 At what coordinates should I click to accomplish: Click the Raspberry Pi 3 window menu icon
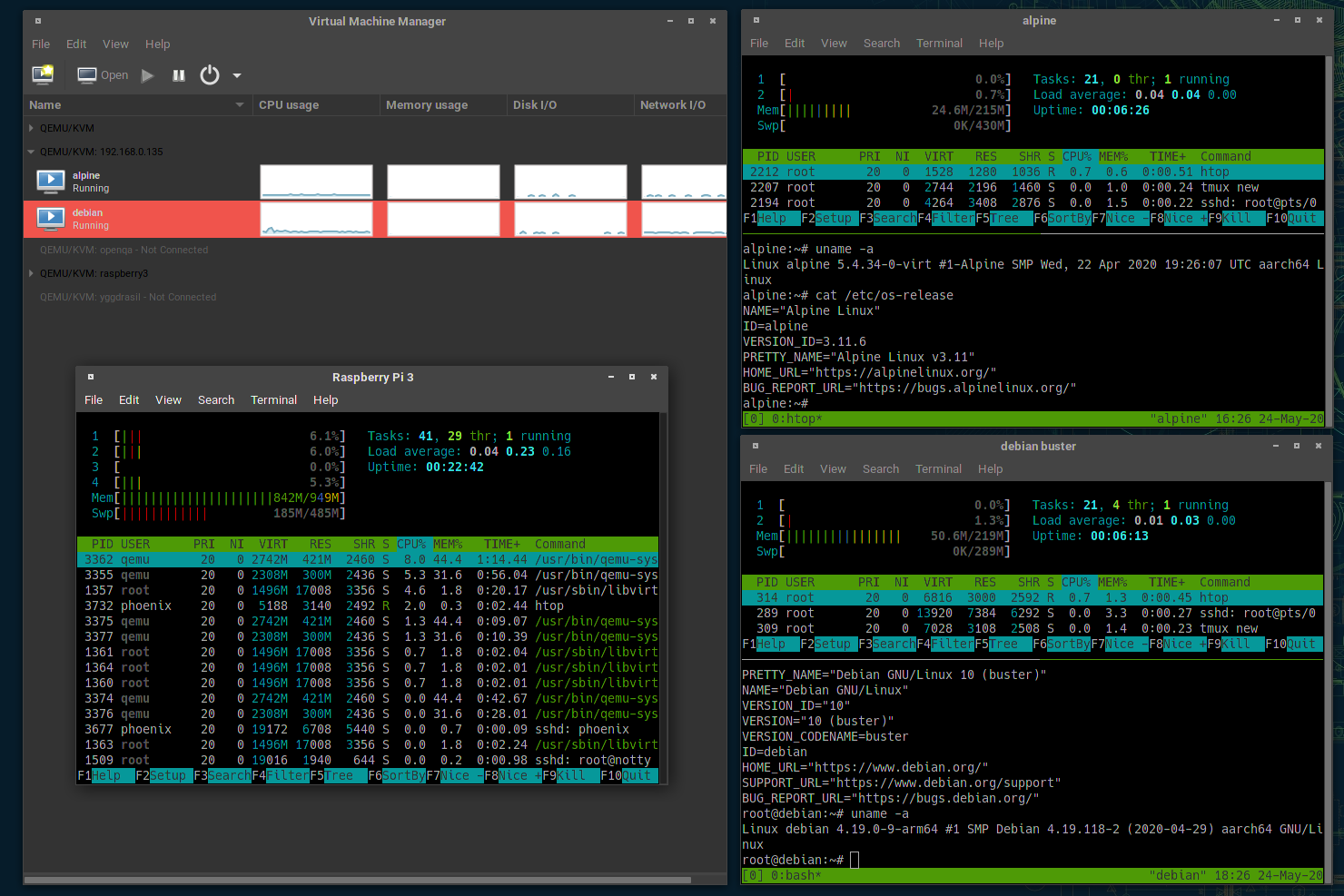point(91,377)
